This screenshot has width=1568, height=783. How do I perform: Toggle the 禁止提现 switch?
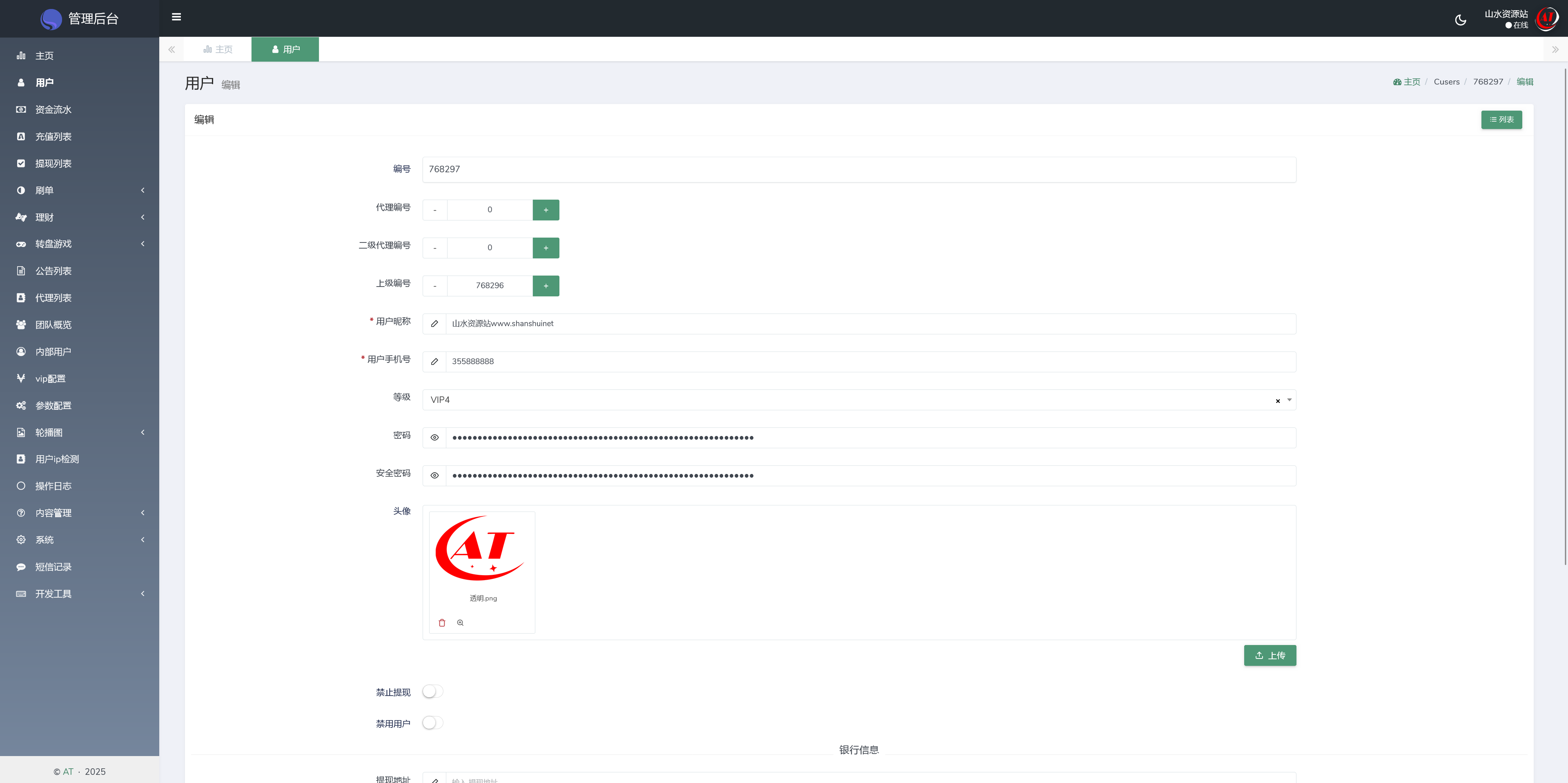[433, 691]
